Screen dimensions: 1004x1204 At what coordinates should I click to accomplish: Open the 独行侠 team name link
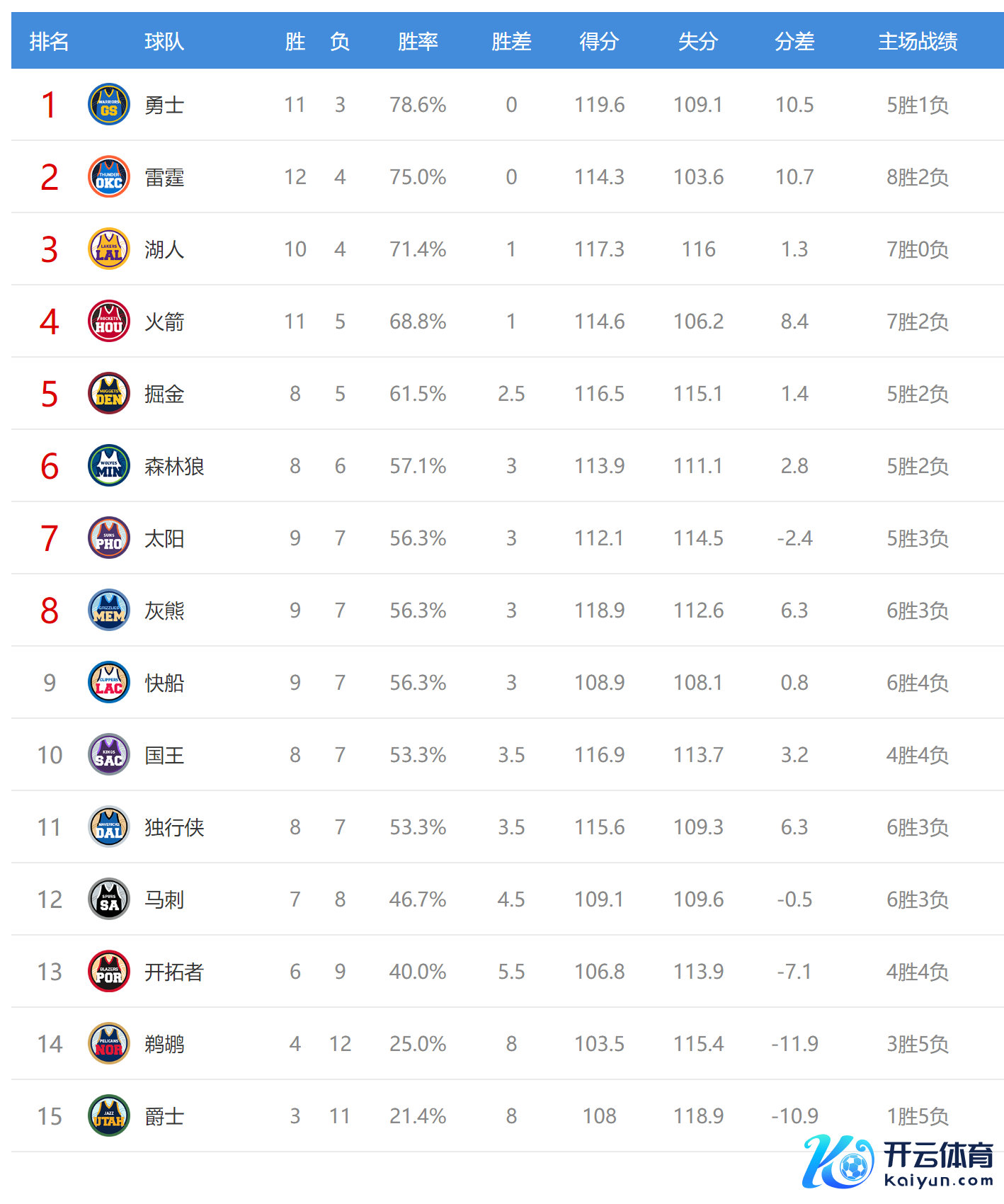pos(174,827)
